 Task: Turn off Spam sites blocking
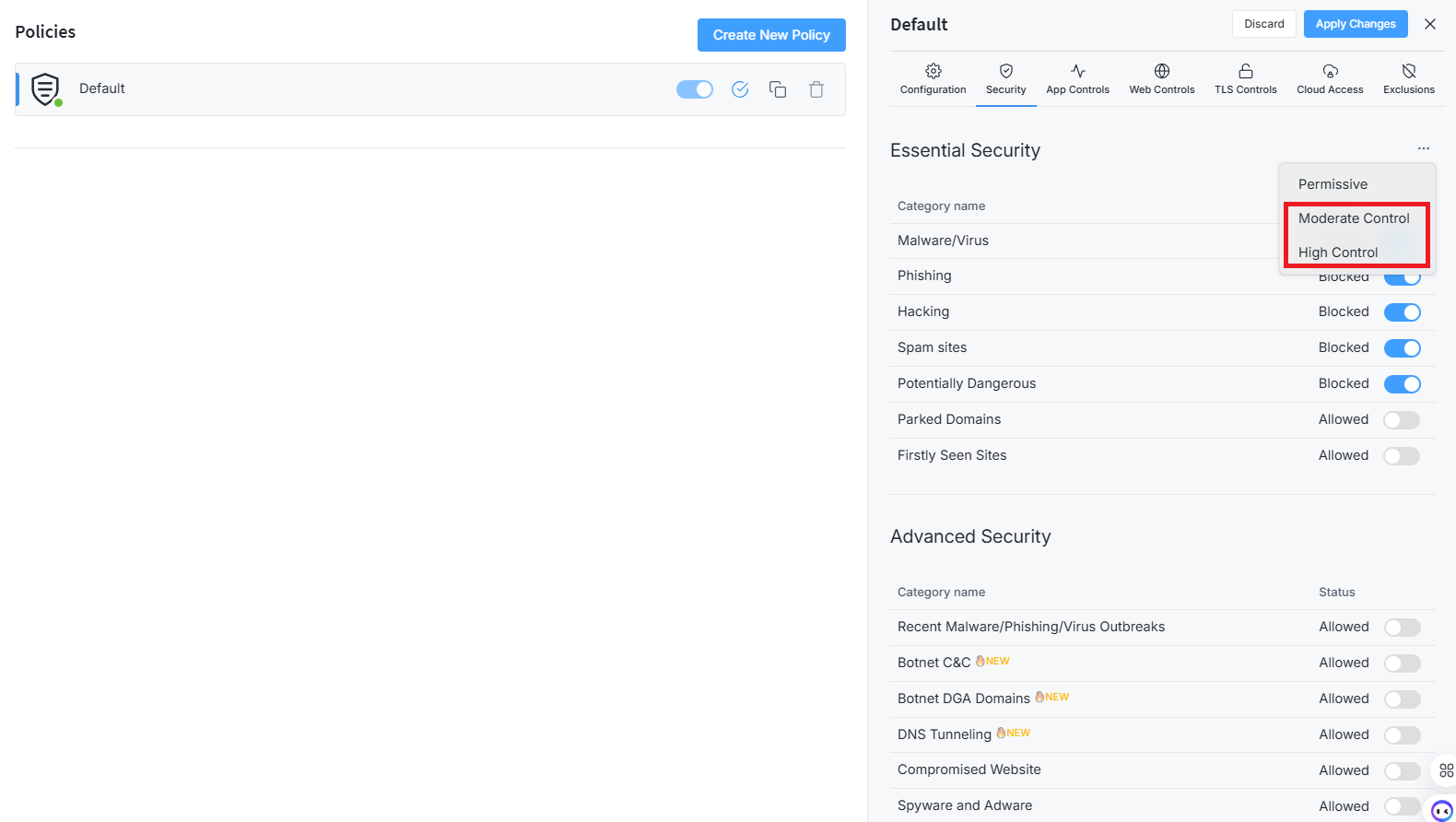coord(1402,348)
